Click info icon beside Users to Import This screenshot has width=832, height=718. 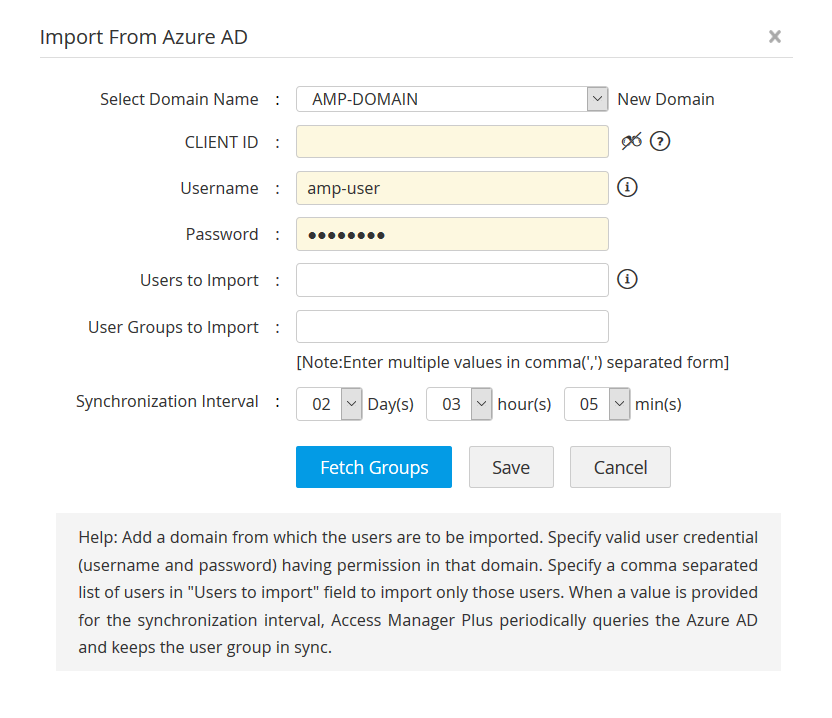click(x=627, y=280)
